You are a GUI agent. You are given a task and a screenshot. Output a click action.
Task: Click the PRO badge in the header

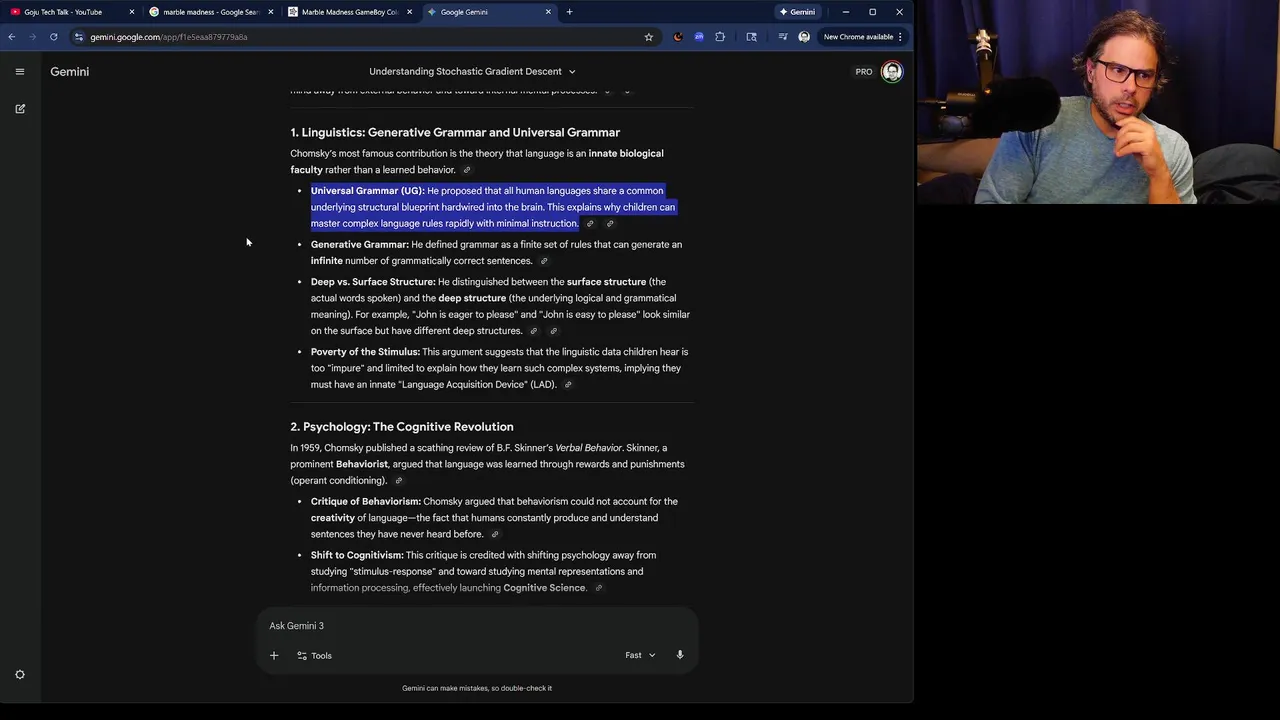tap(864, 72)
